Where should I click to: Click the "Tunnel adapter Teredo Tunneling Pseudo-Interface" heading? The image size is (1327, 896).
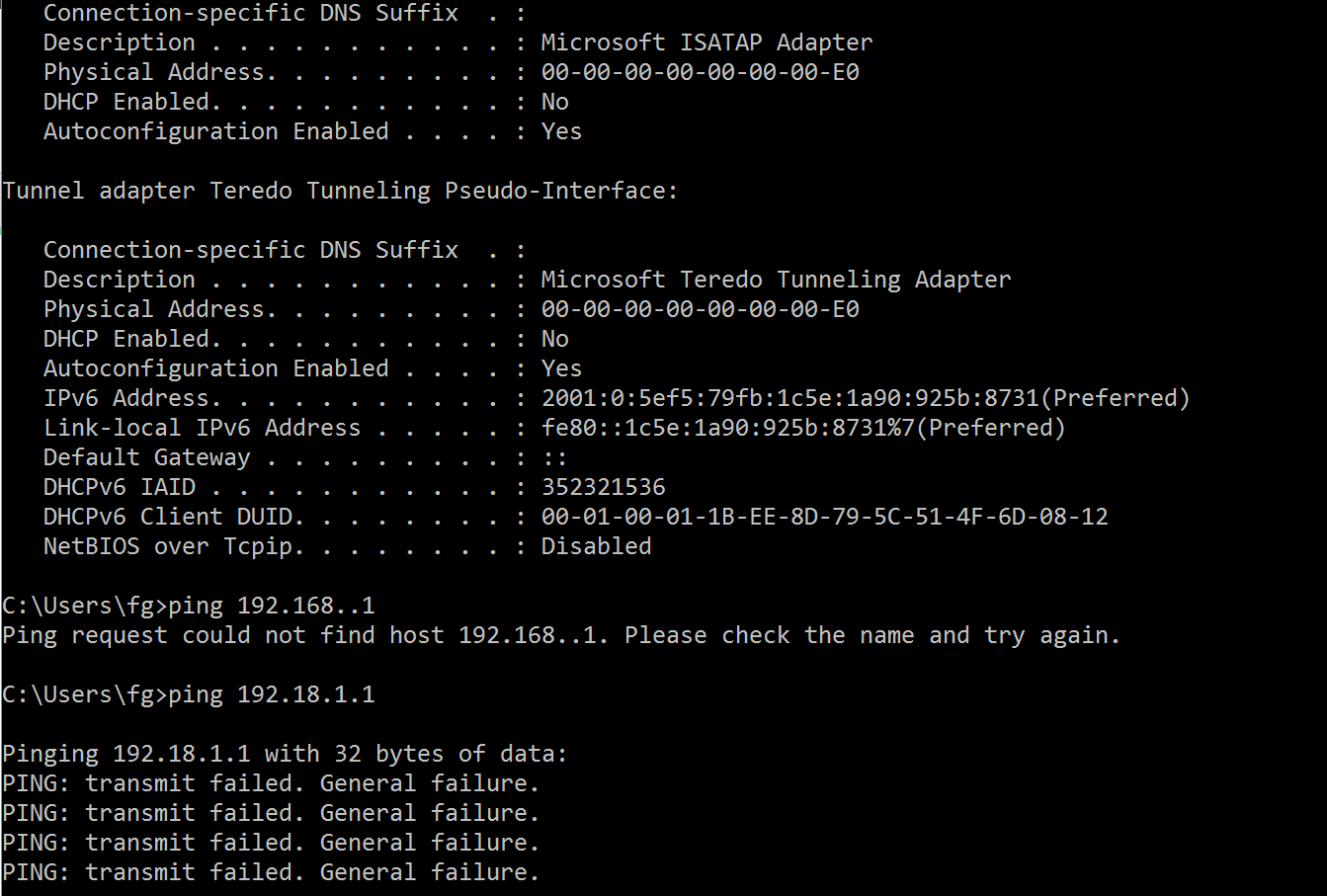[340, 191]
